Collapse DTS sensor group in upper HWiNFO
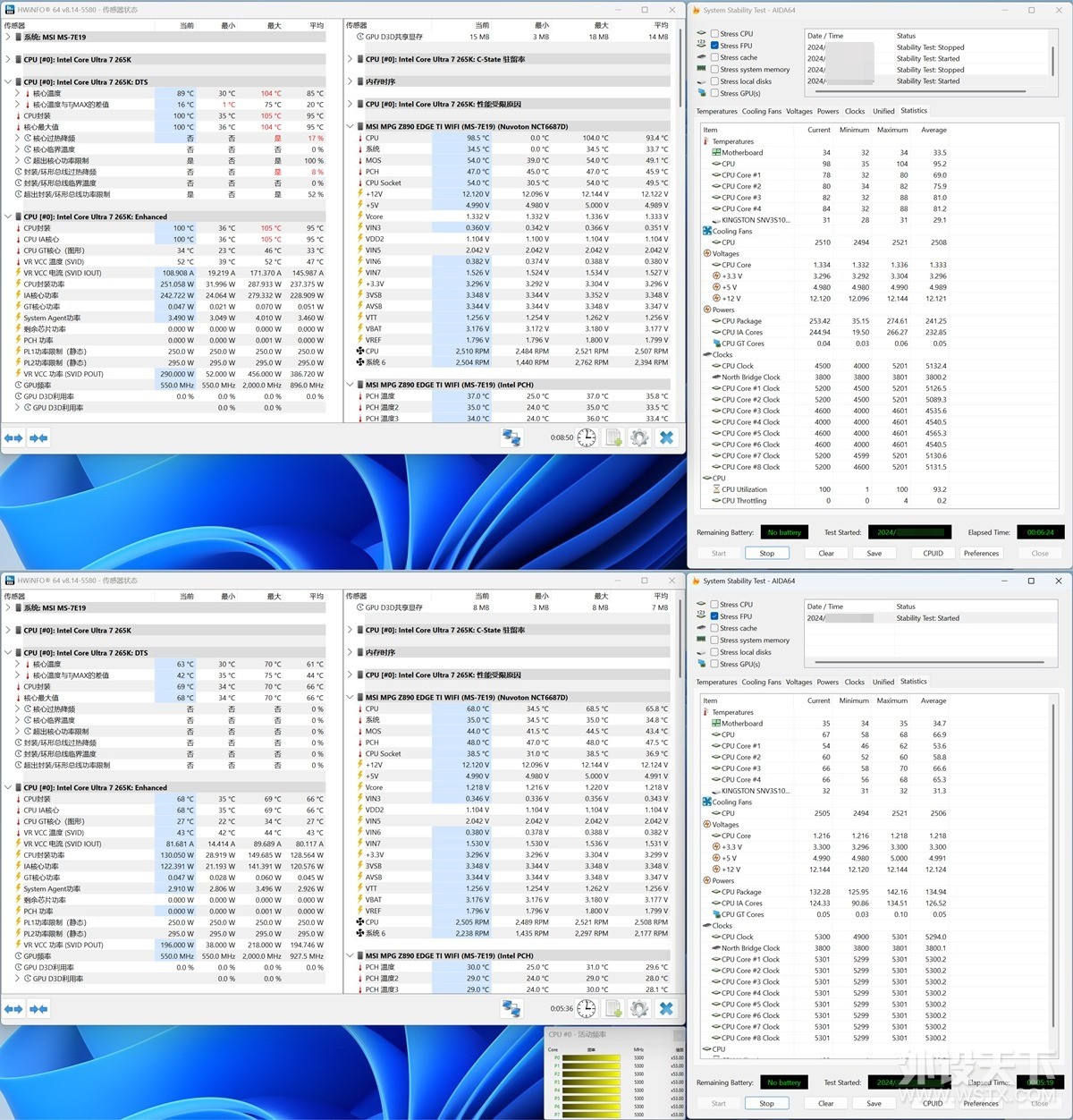This screenshot has width=1073, height=1120. pos(8,82)
